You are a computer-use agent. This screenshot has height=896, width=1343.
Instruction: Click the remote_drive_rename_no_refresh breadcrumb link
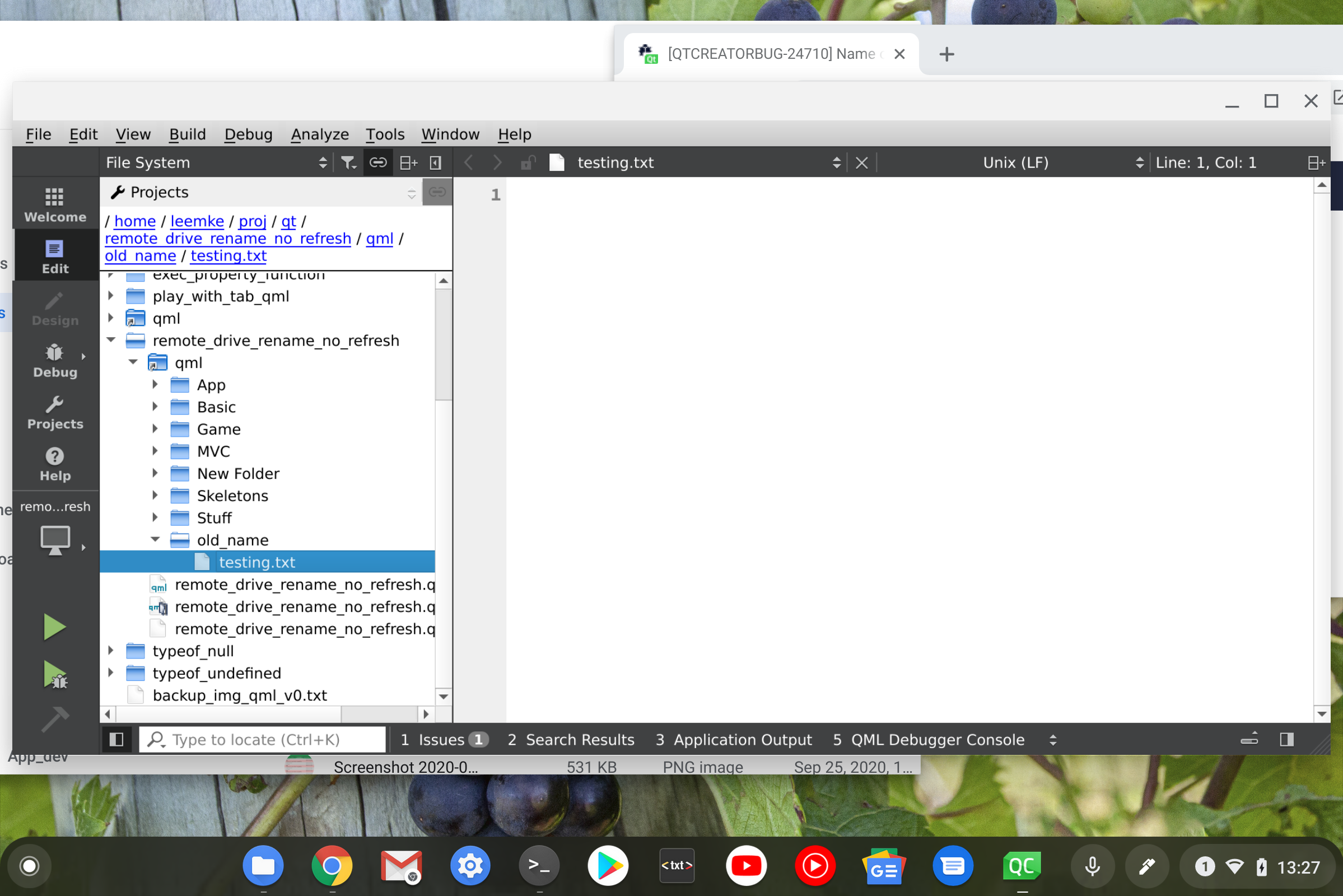pos(227,239)
